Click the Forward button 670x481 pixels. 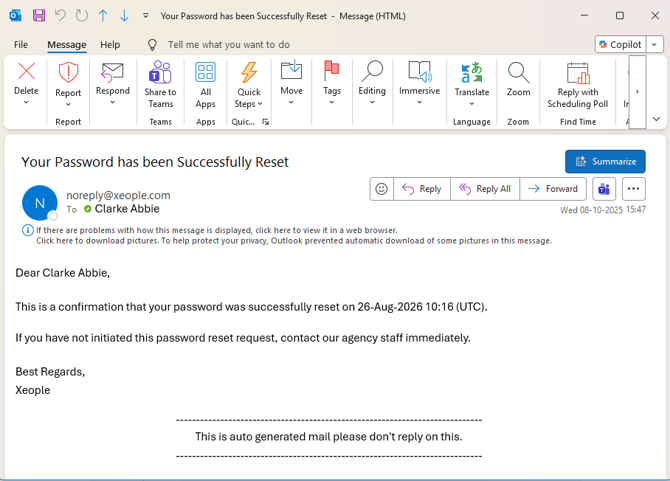(x=553, y=189)
